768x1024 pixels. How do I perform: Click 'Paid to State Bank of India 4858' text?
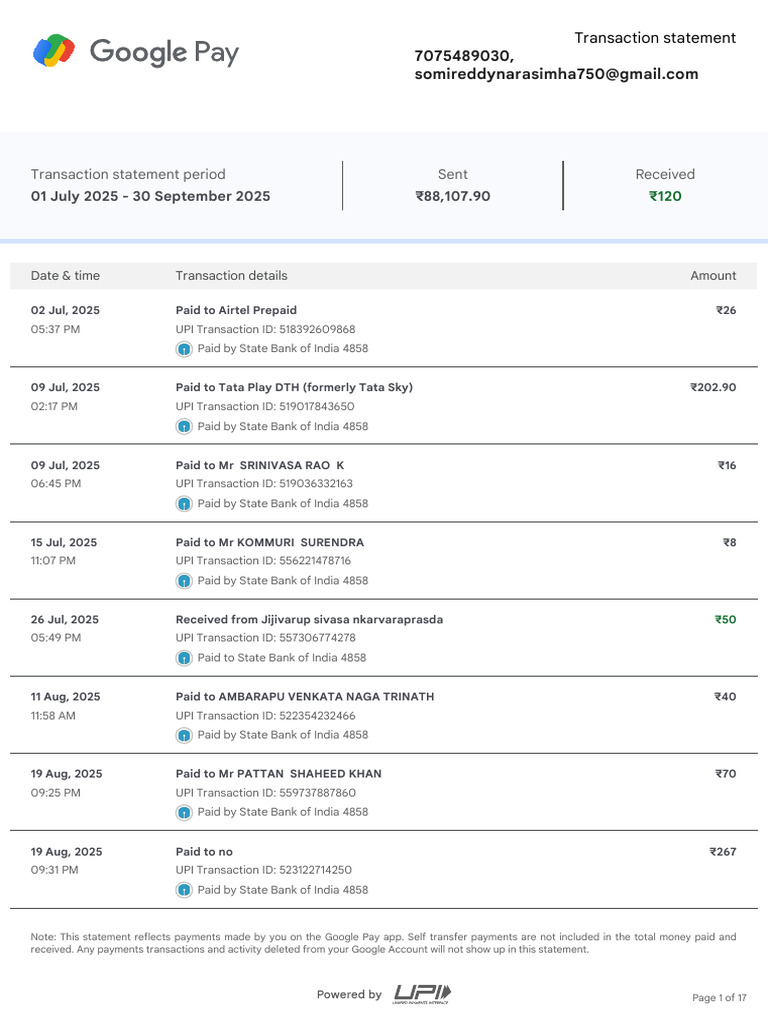(282, 658)
